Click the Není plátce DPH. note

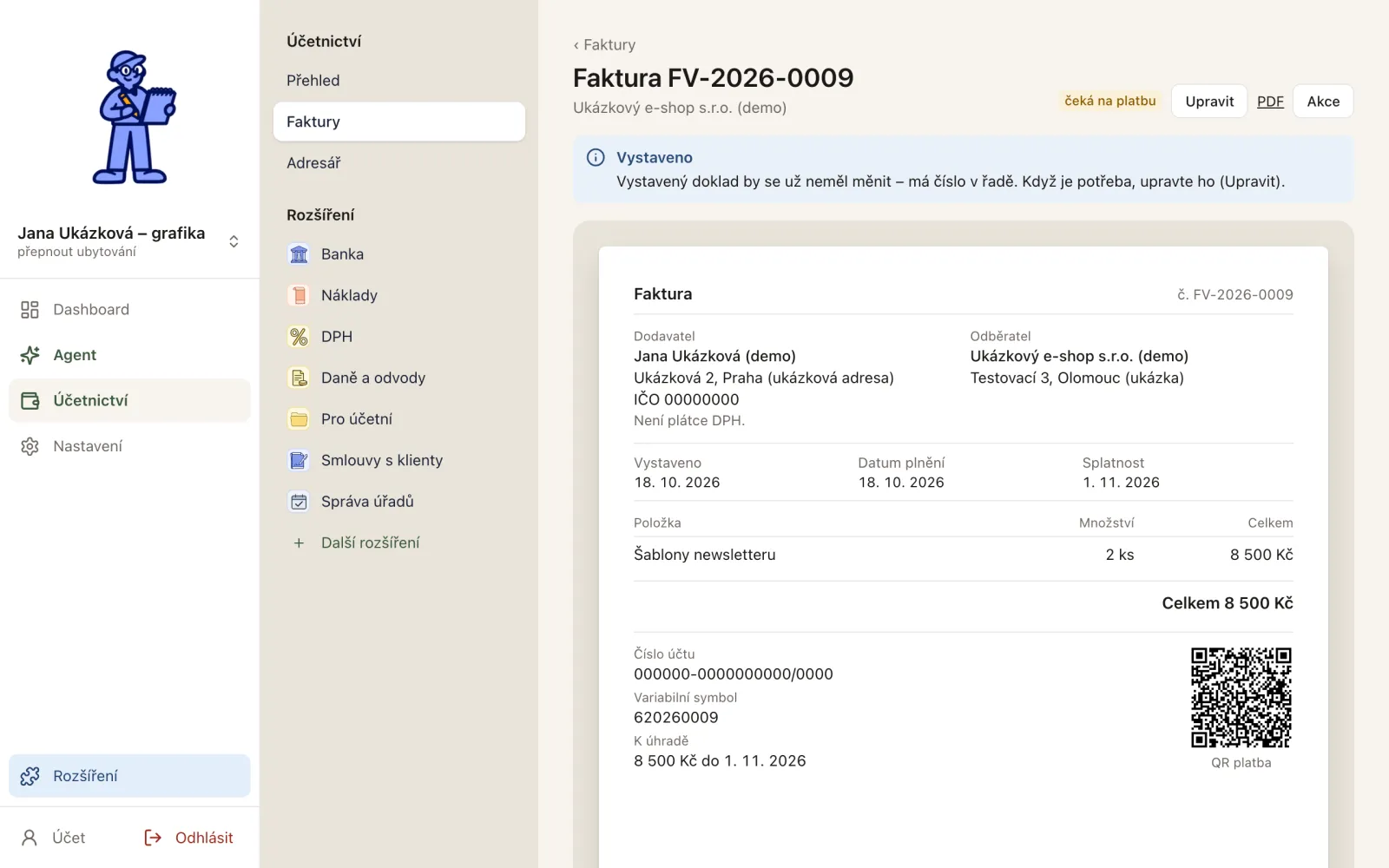pyautogui.click(x=689, y=421)
